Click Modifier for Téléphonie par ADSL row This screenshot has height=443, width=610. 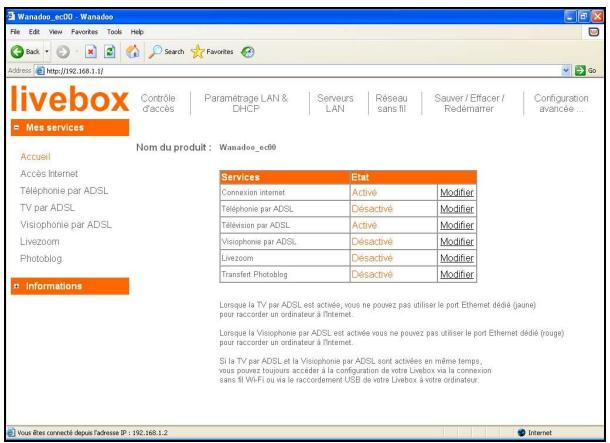click(457, 209)
